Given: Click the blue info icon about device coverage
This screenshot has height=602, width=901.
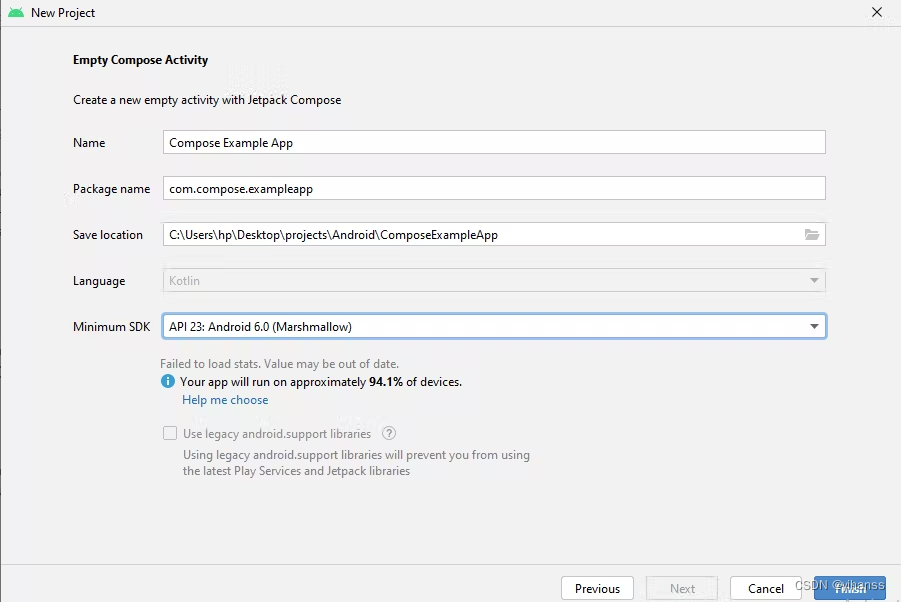Looking at the screenshot, I should [x=168, y=381].
